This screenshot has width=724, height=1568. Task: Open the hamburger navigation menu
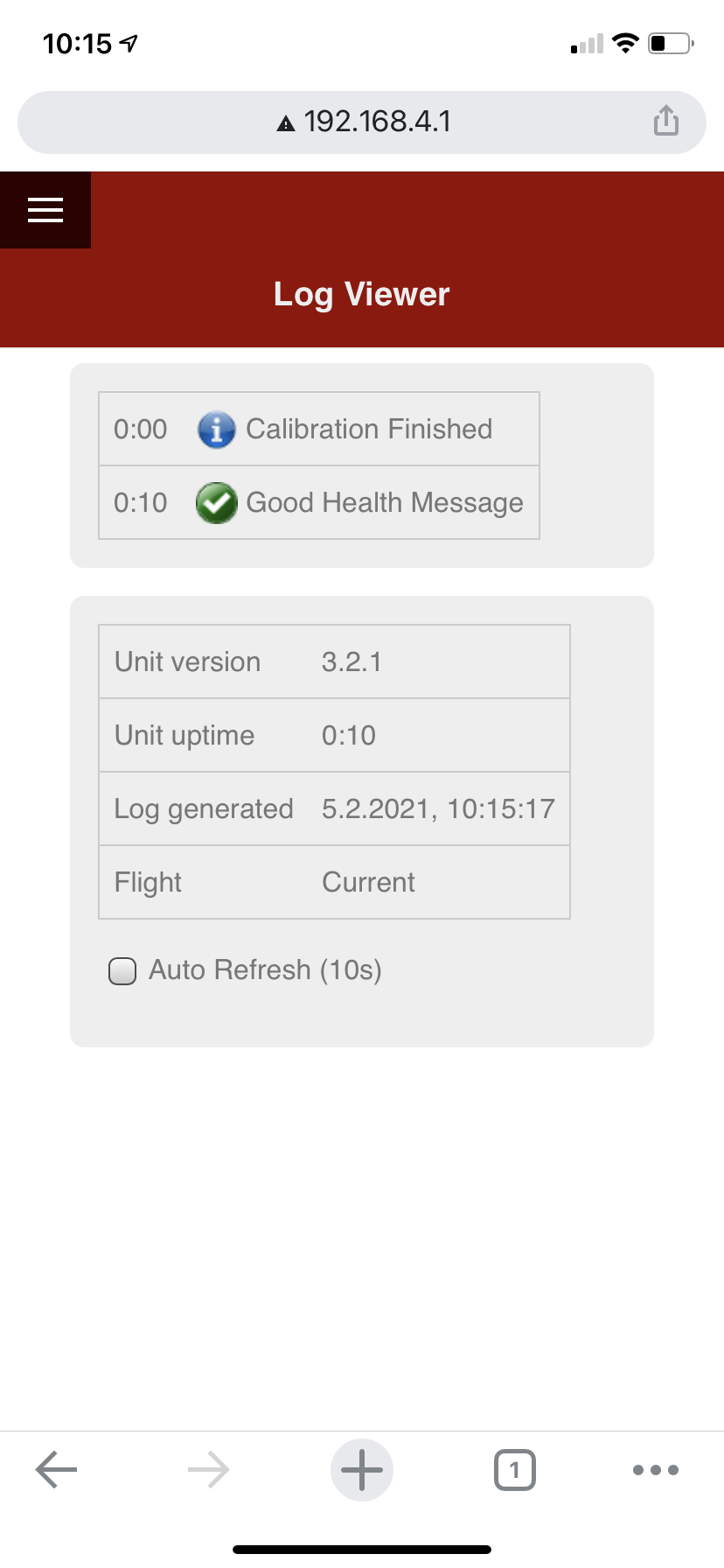click(x=45, y=210)
